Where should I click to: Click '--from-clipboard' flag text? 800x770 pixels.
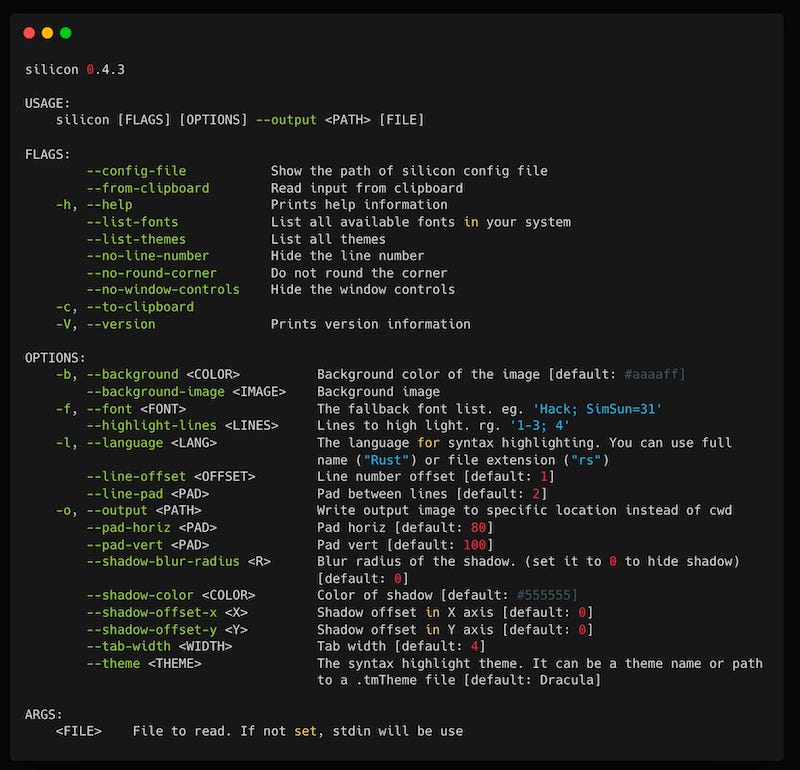click(148, 188)
